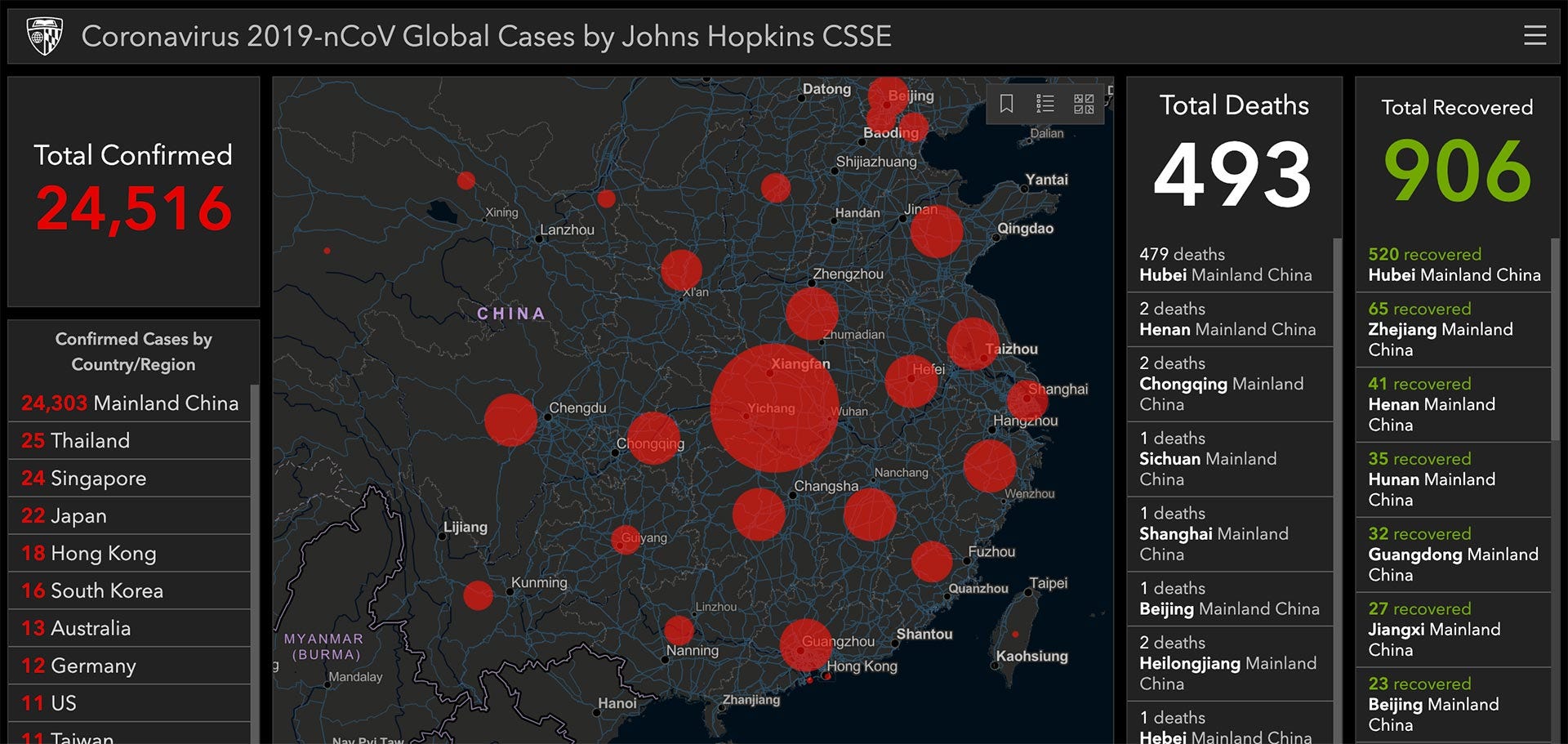Click the bookmarks icon on map
The image size is (1568, 744).
1006,104
